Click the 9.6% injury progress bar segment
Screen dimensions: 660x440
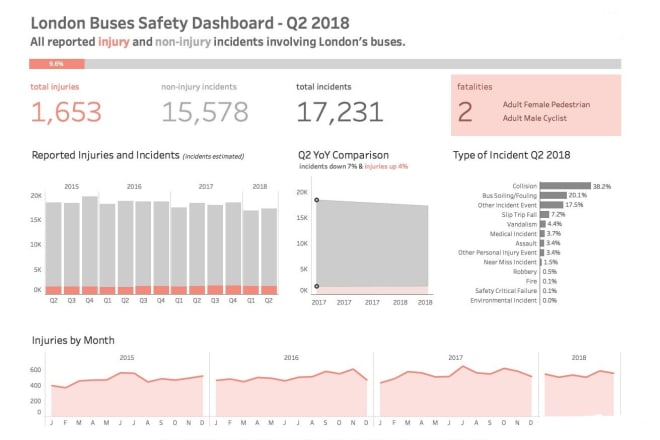tap(57, 64)
